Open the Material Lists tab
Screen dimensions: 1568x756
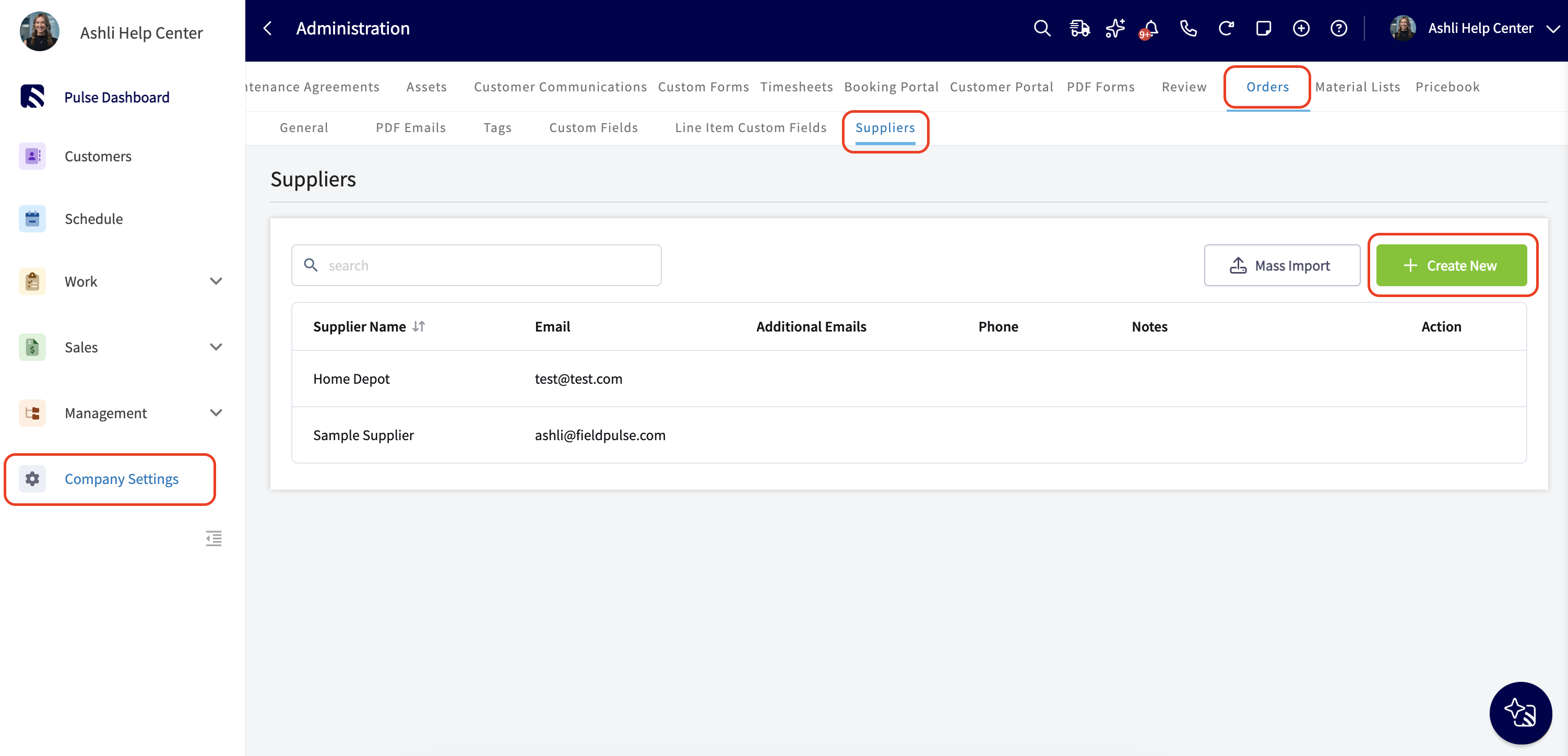pyautogui.click(x=1358, y=87)
